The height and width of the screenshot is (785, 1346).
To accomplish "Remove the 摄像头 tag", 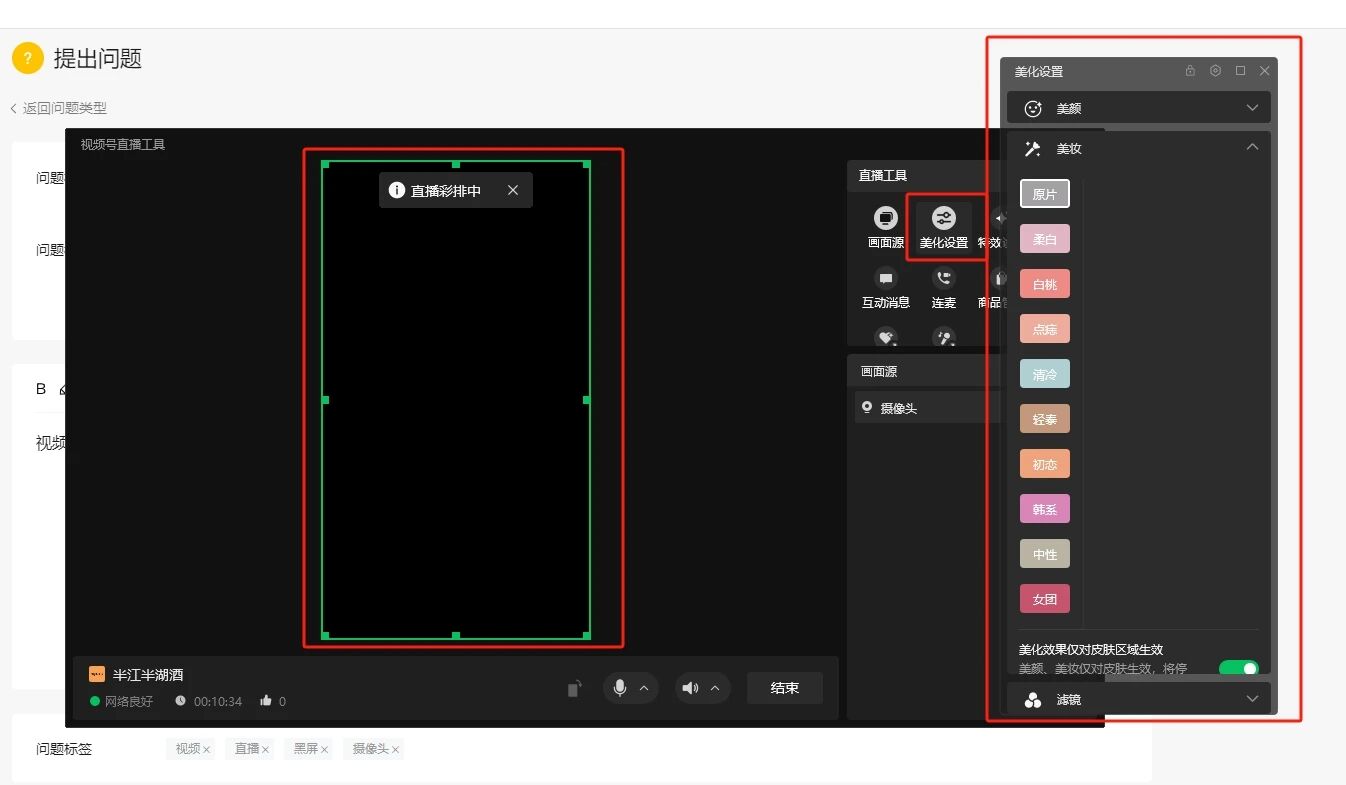I will click(396, 749).
